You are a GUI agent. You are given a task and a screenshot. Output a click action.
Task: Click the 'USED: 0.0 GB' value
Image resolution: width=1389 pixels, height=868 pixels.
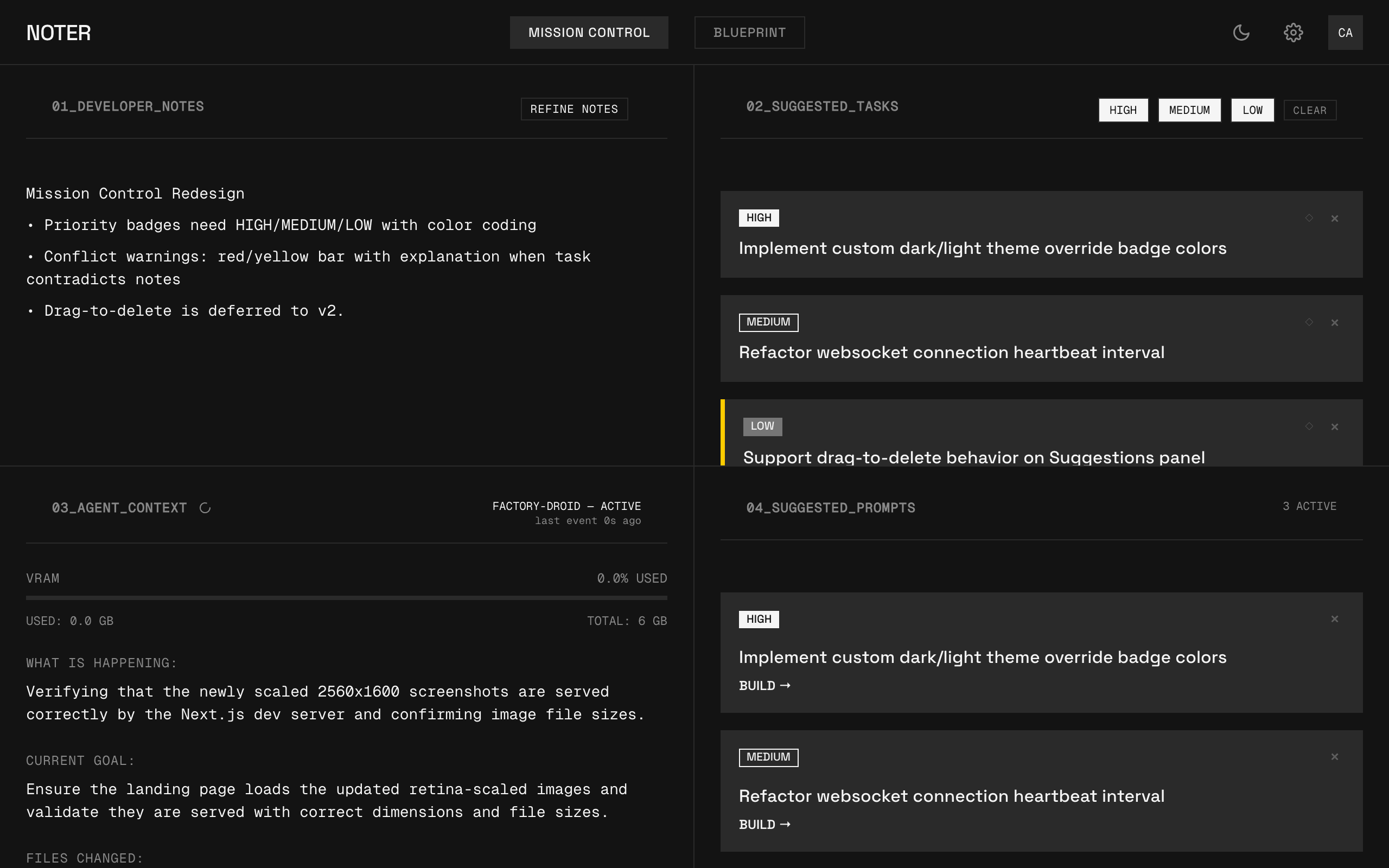tap(69, 621)
